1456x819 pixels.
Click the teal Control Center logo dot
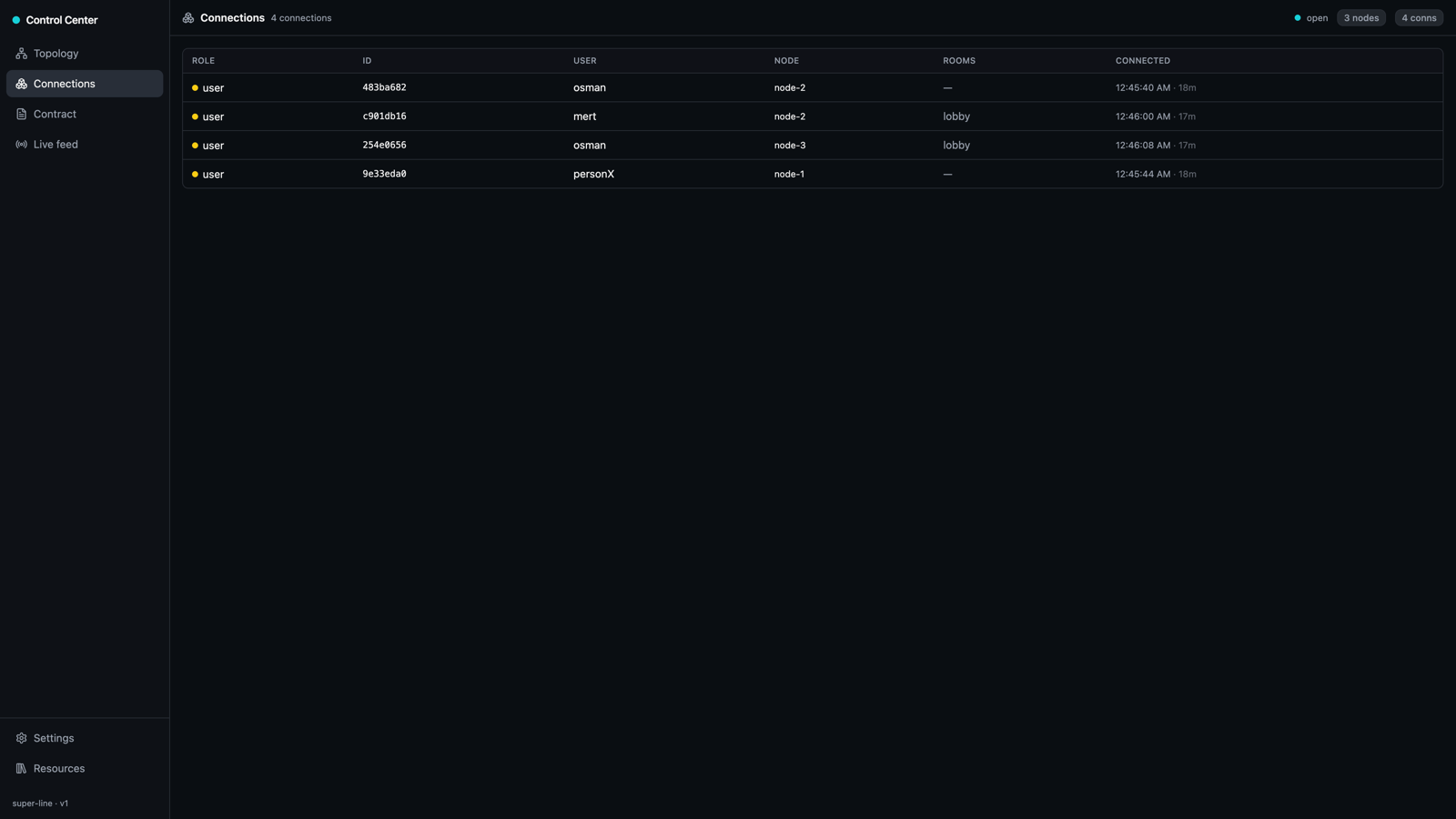coord(15,20)
